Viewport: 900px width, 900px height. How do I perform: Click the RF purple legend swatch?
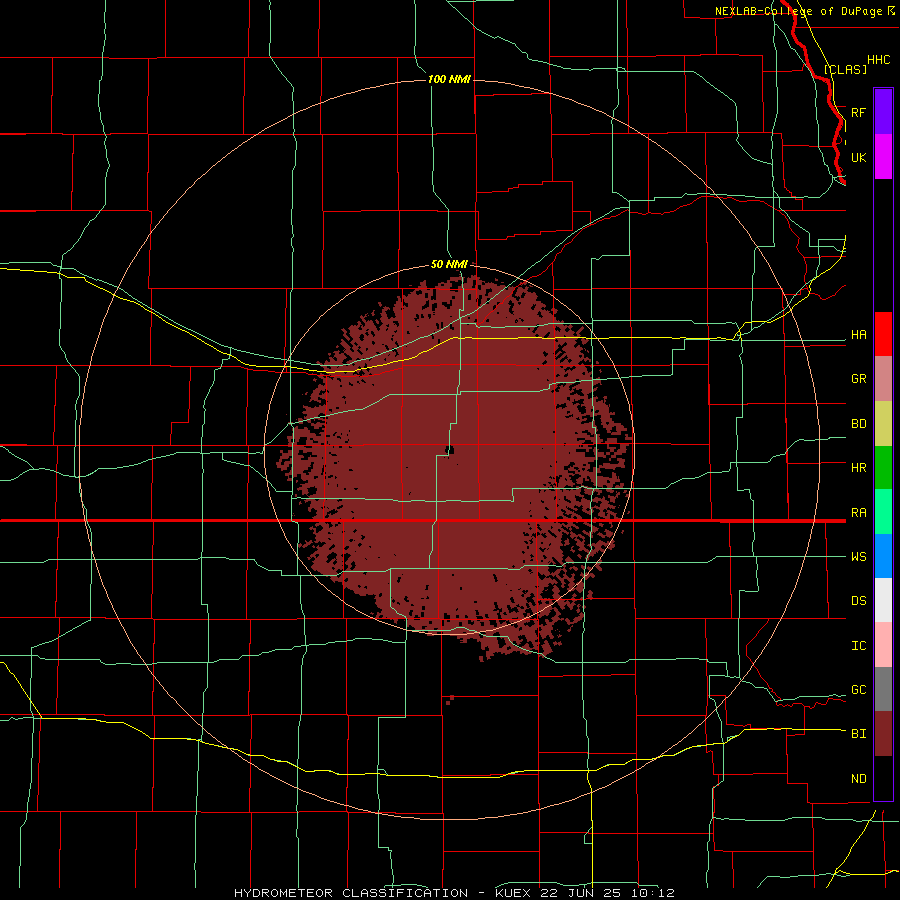coord(883,112)
